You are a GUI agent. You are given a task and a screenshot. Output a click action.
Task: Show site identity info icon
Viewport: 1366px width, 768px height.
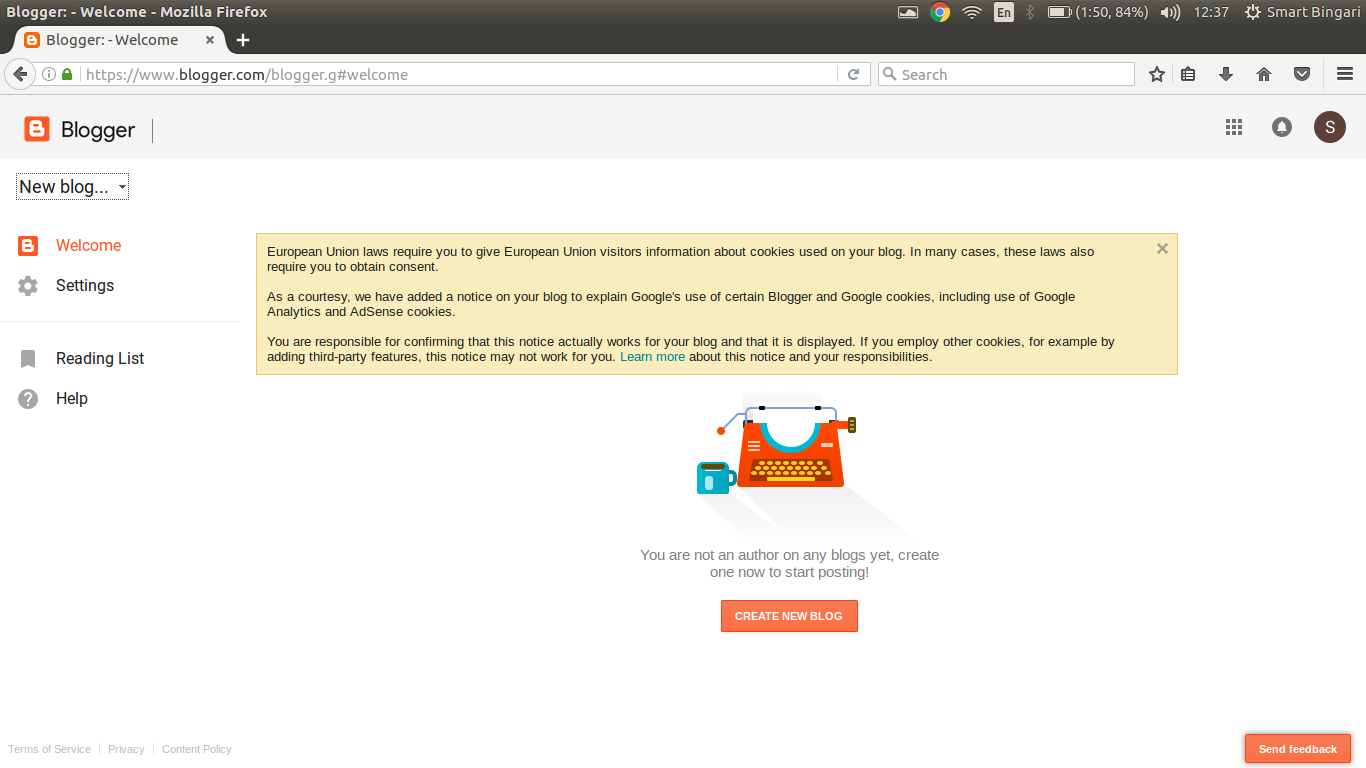click(48, 74)
